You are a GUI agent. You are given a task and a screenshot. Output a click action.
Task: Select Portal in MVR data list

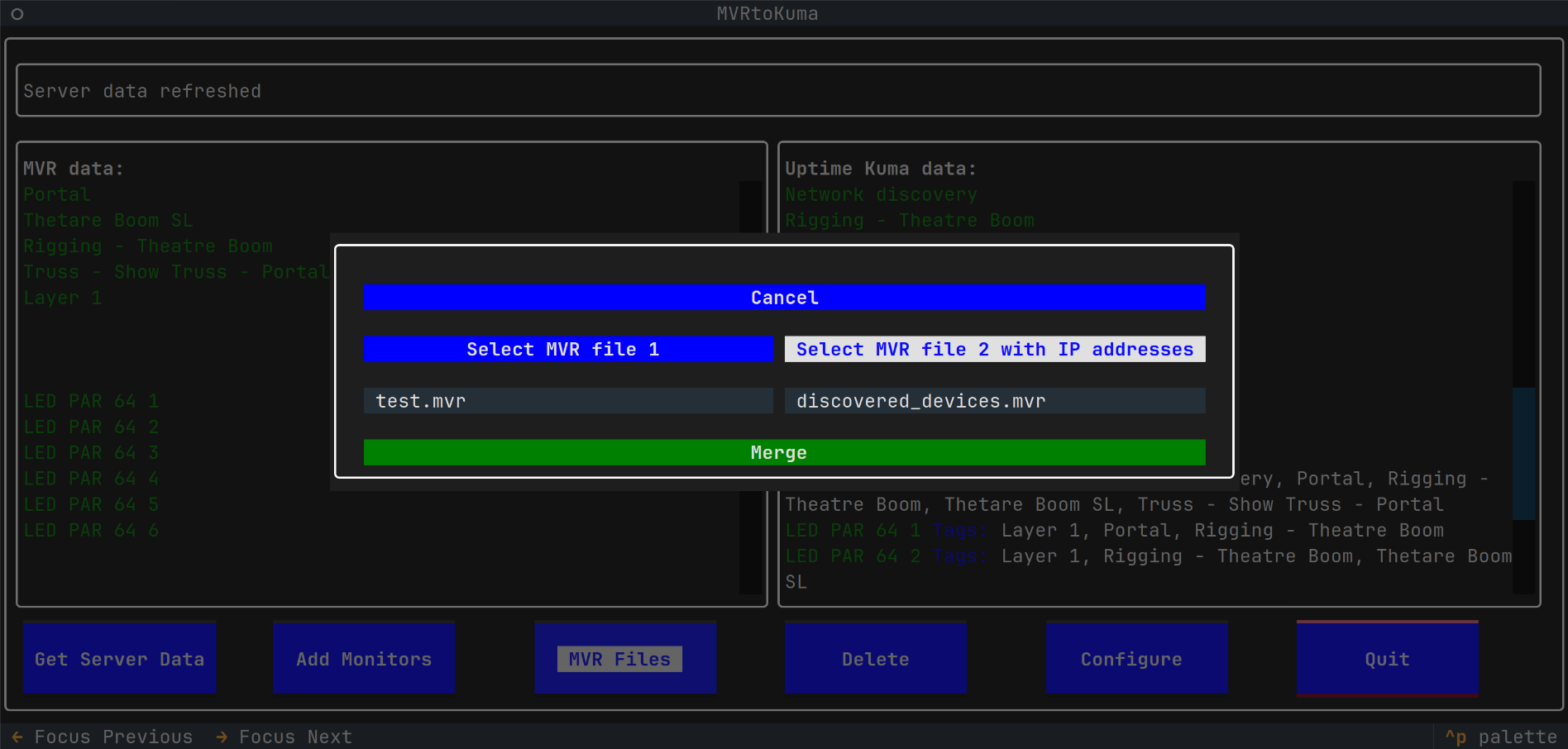(x=57, y=194)
